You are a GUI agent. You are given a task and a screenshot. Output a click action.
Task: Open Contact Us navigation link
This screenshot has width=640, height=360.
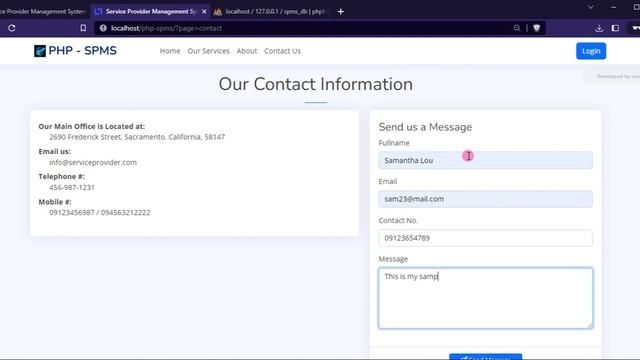click(x=282, y=51)
